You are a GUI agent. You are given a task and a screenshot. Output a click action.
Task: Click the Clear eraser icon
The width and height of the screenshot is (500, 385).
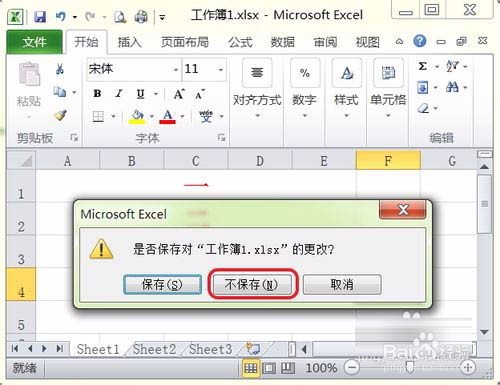[x=423, y=108]
